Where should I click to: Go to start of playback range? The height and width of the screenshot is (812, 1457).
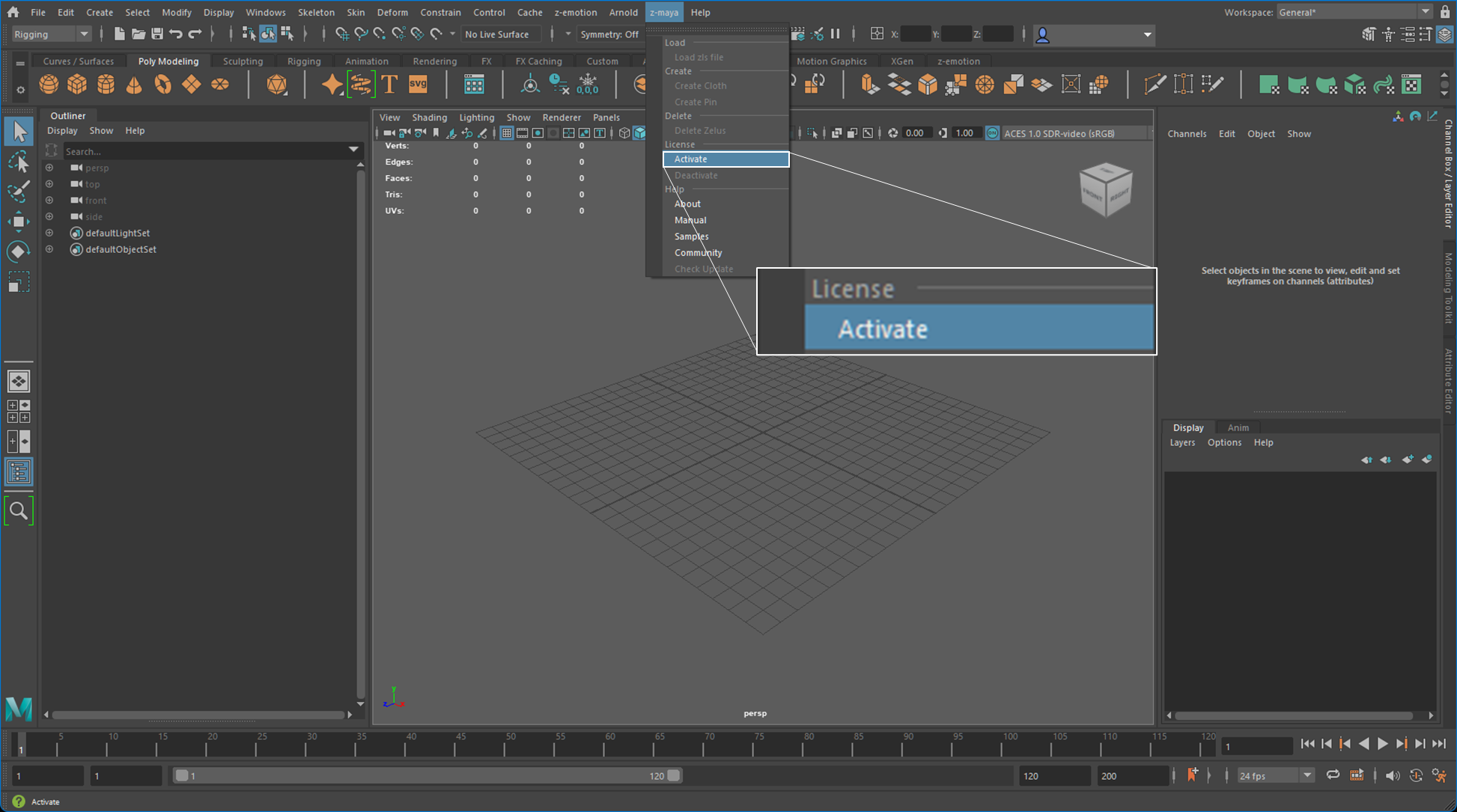[x=1307, y=744]
